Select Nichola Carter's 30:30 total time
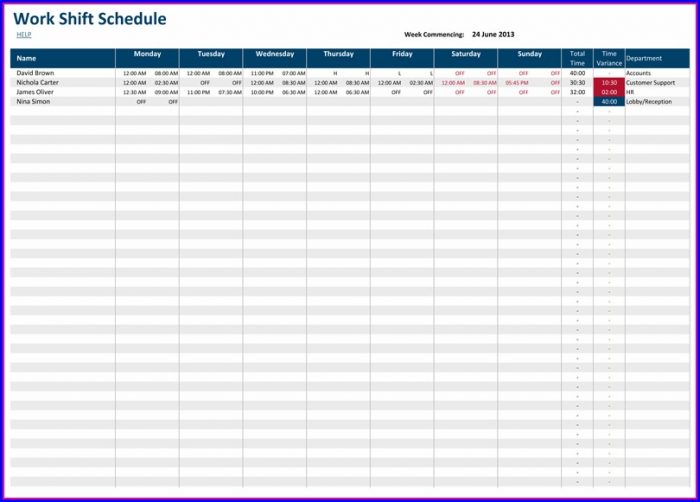Viewport: 700px width, 502px height. coord(577,83)
